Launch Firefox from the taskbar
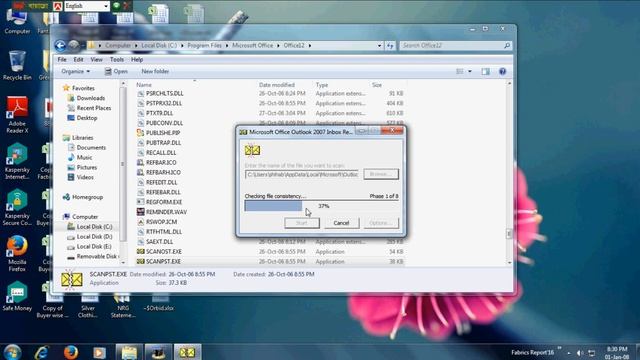640x360 pixels. pyautogui.click(x=71, y=352)
